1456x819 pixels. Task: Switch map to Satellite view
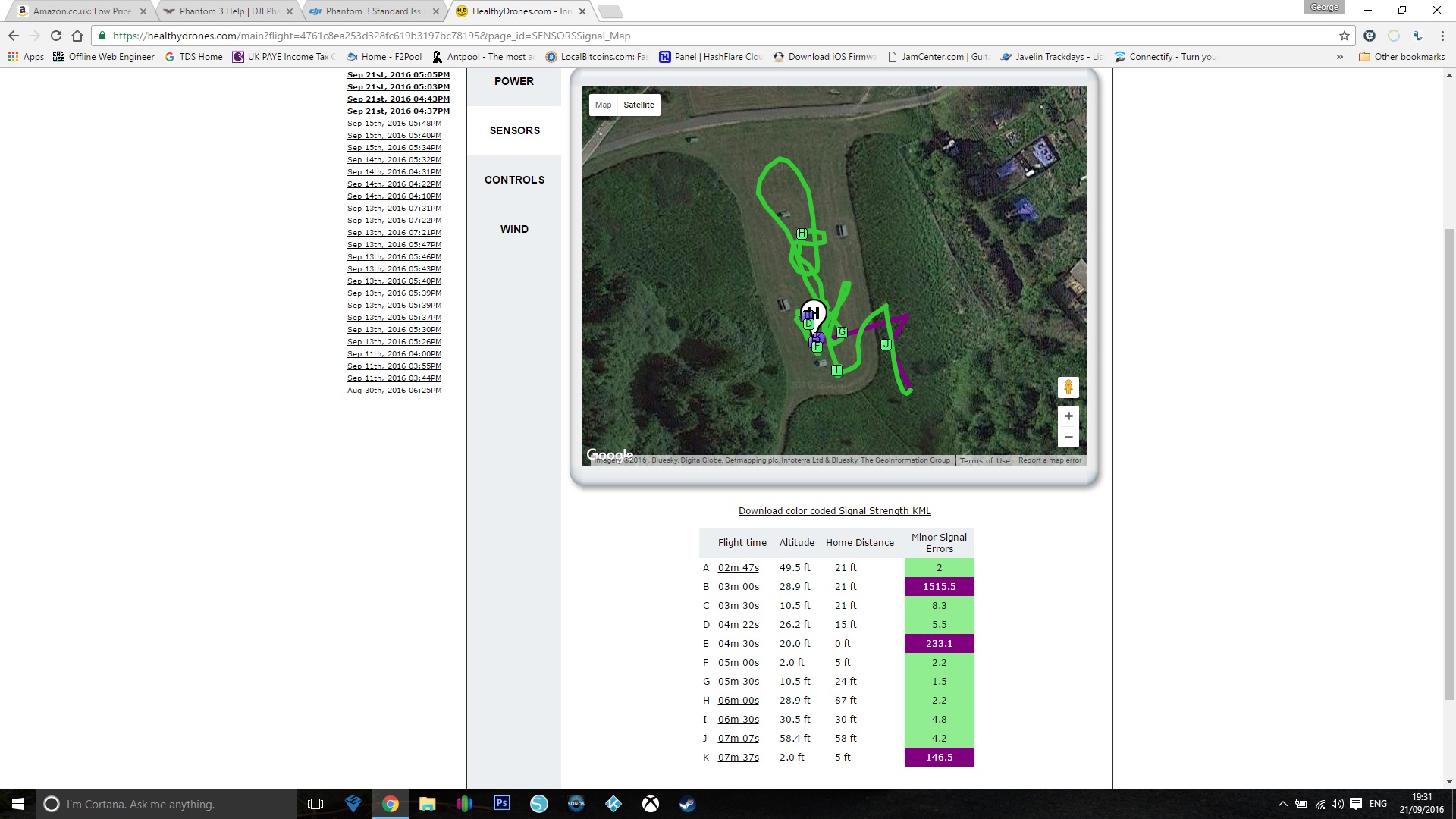point(639,105)
